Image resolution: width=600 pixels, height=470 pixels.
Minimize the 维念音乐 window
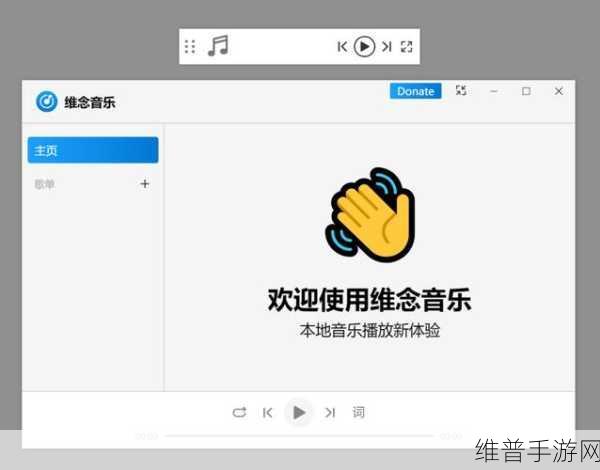pyautogui.click(x=494, y=91)
